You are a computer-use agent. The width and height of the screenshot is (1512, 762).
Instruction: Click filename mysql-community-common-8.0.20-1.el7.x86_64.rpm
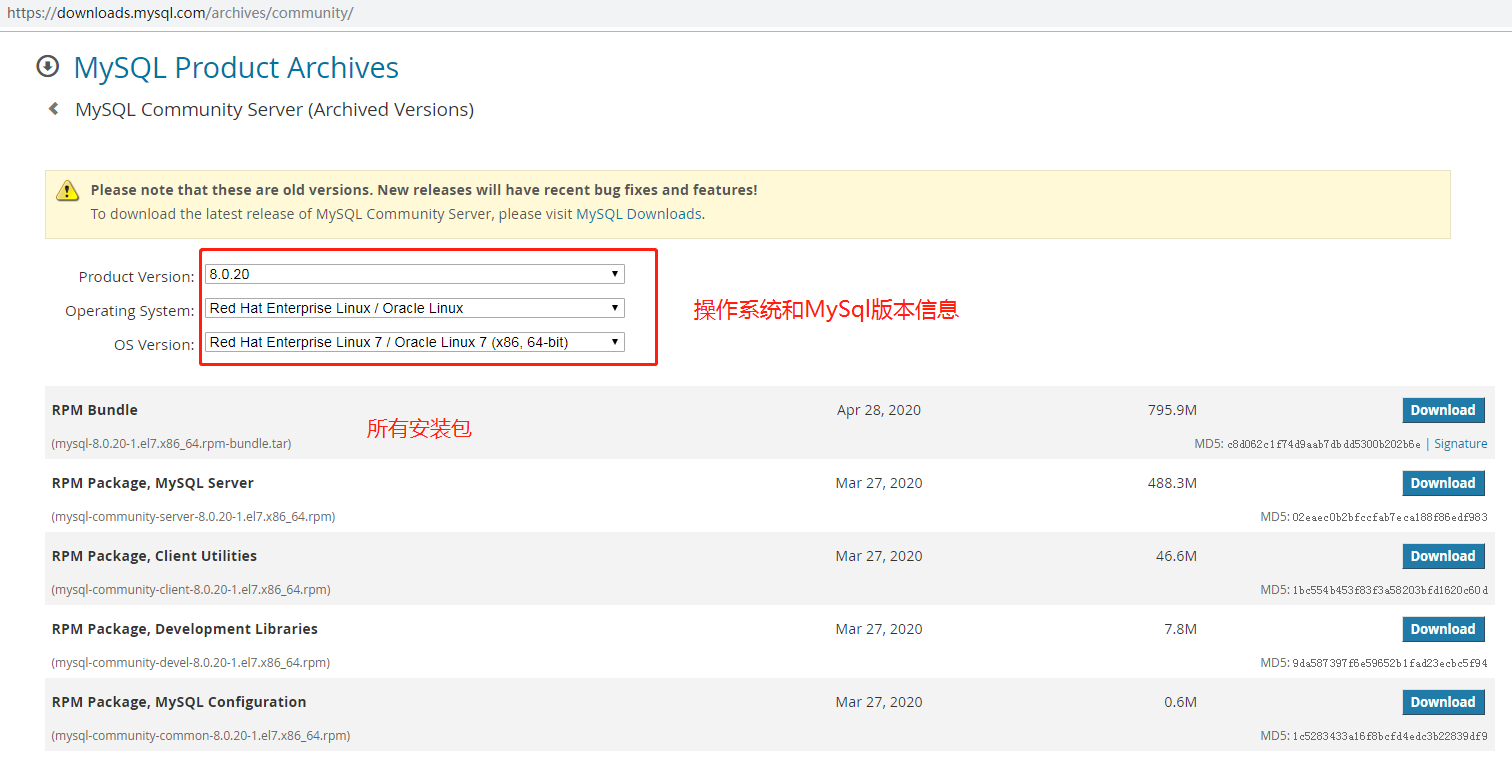[x=201, y=736]
